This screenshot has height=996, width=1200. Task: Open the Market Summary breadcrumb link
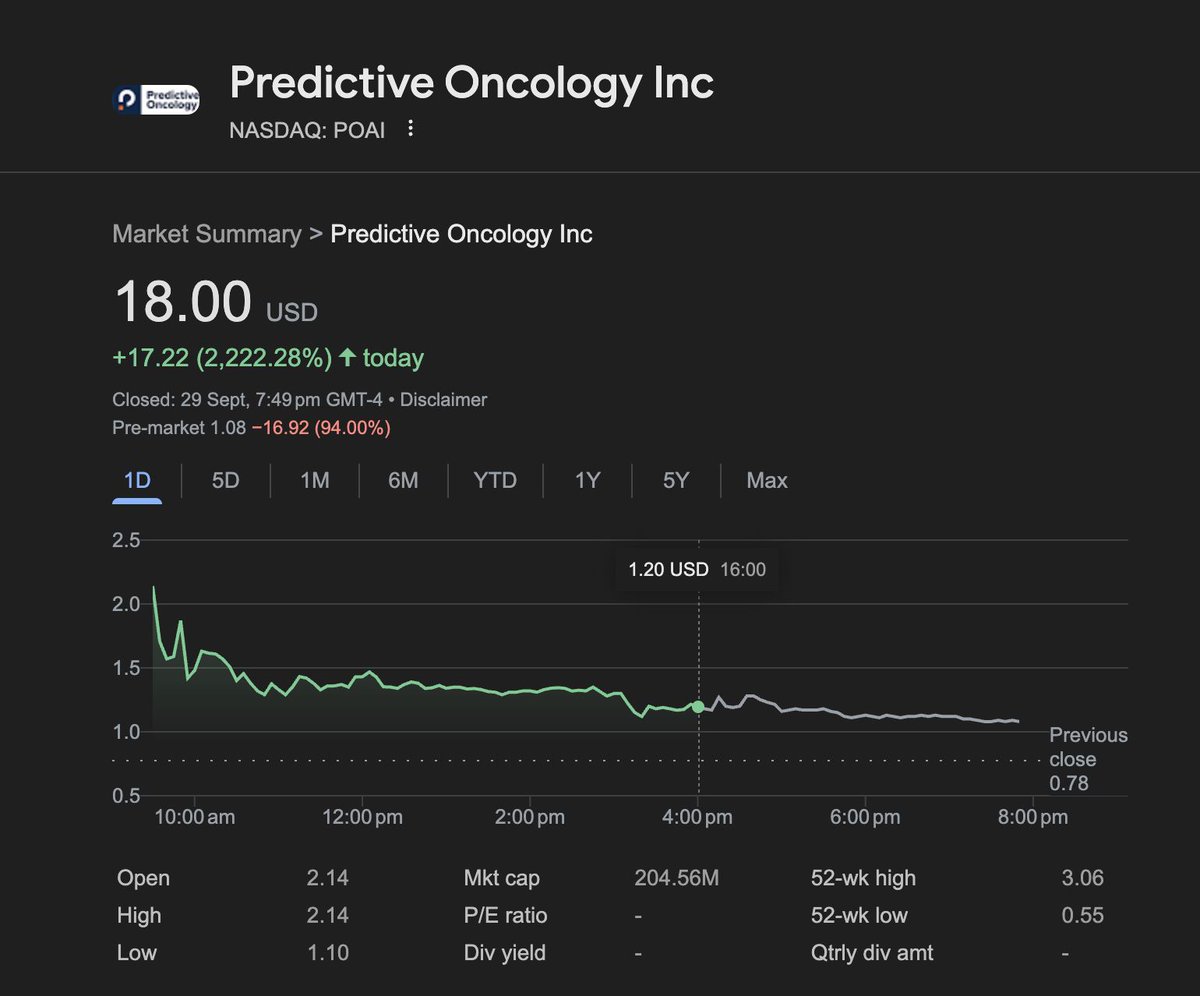(x=206, y=234)
